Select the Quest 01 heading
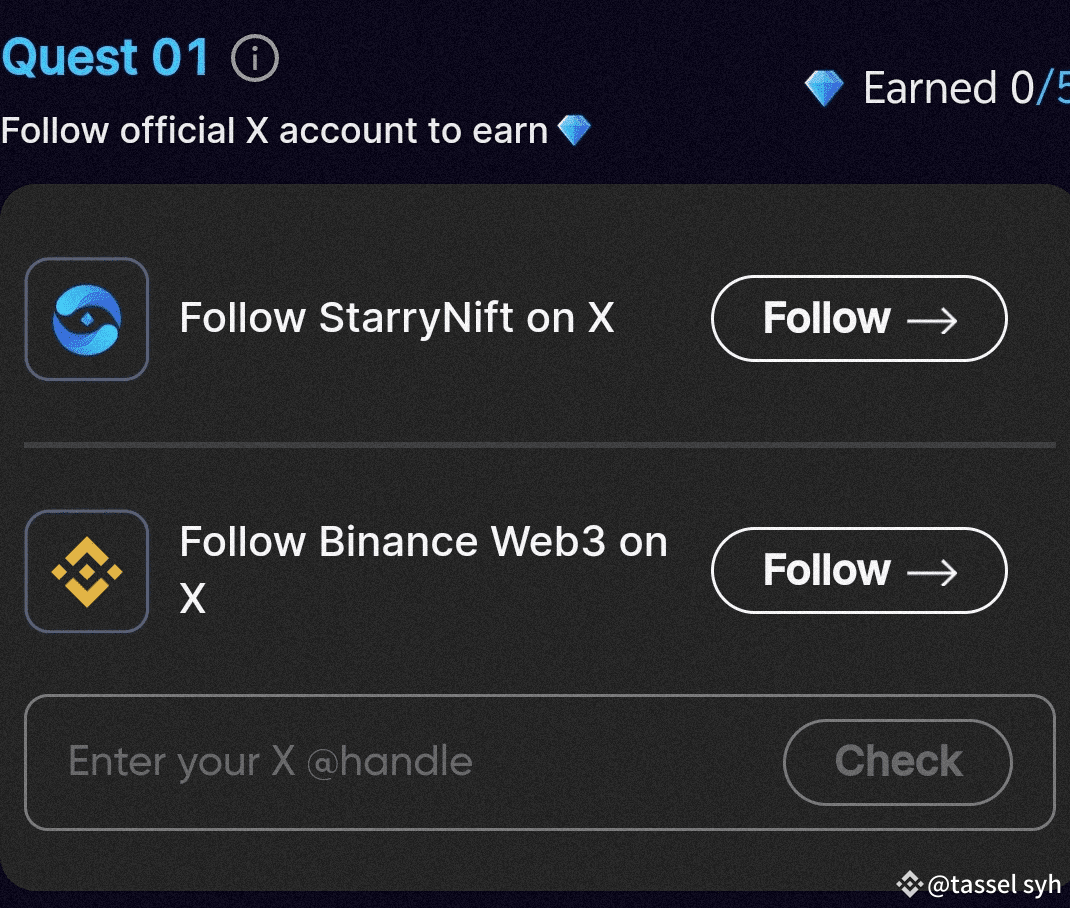 coord(106,58)
